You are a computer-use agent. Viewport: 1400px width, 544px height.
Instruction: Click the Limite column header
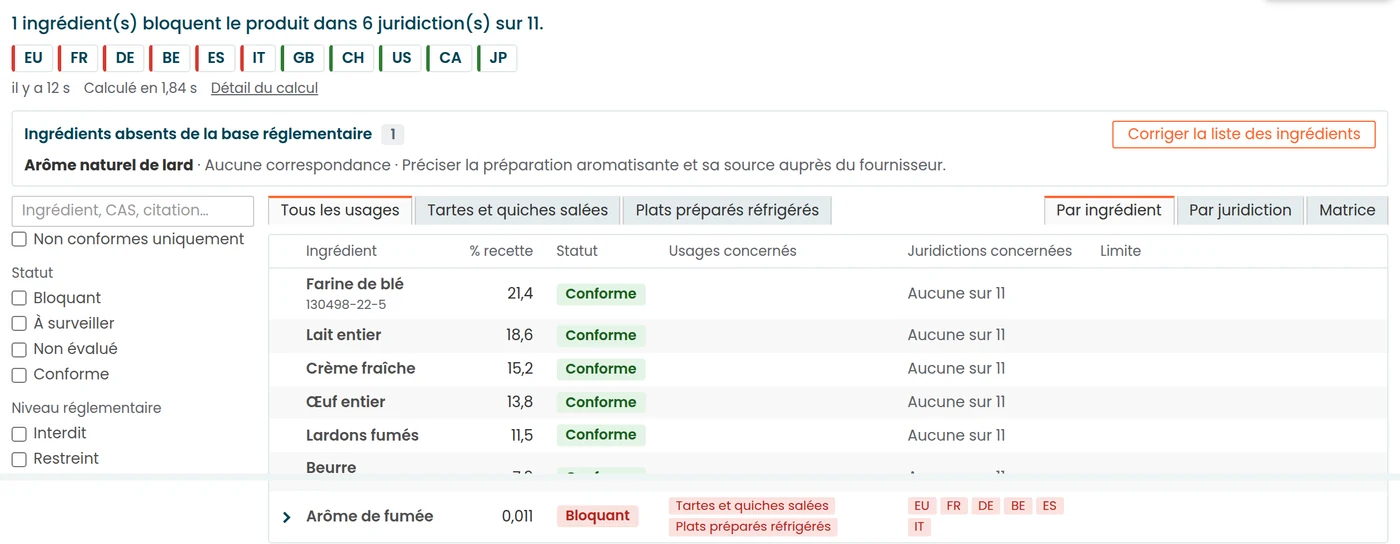coord(1120,251)
